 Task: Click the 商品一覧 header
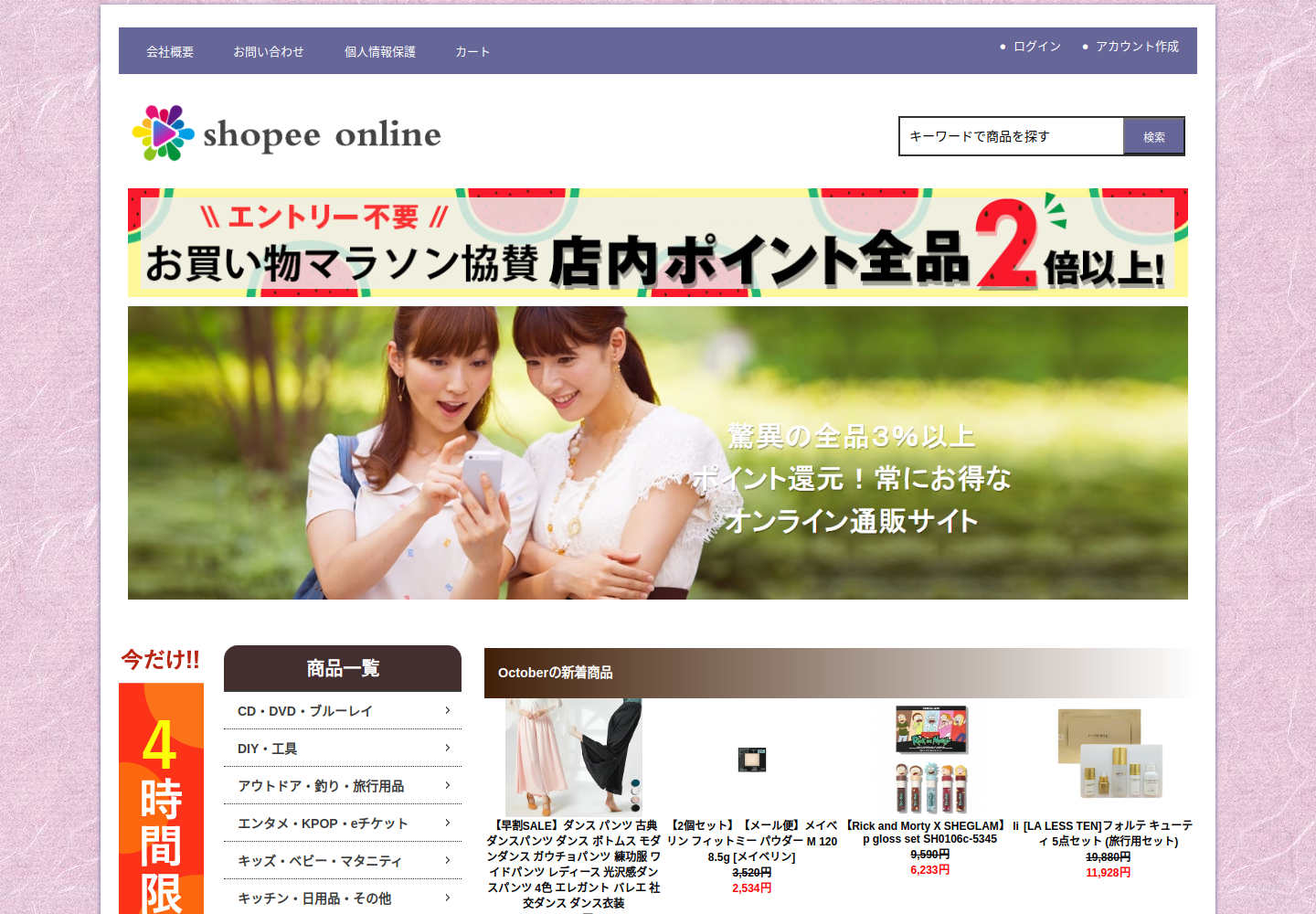(343, 668)
